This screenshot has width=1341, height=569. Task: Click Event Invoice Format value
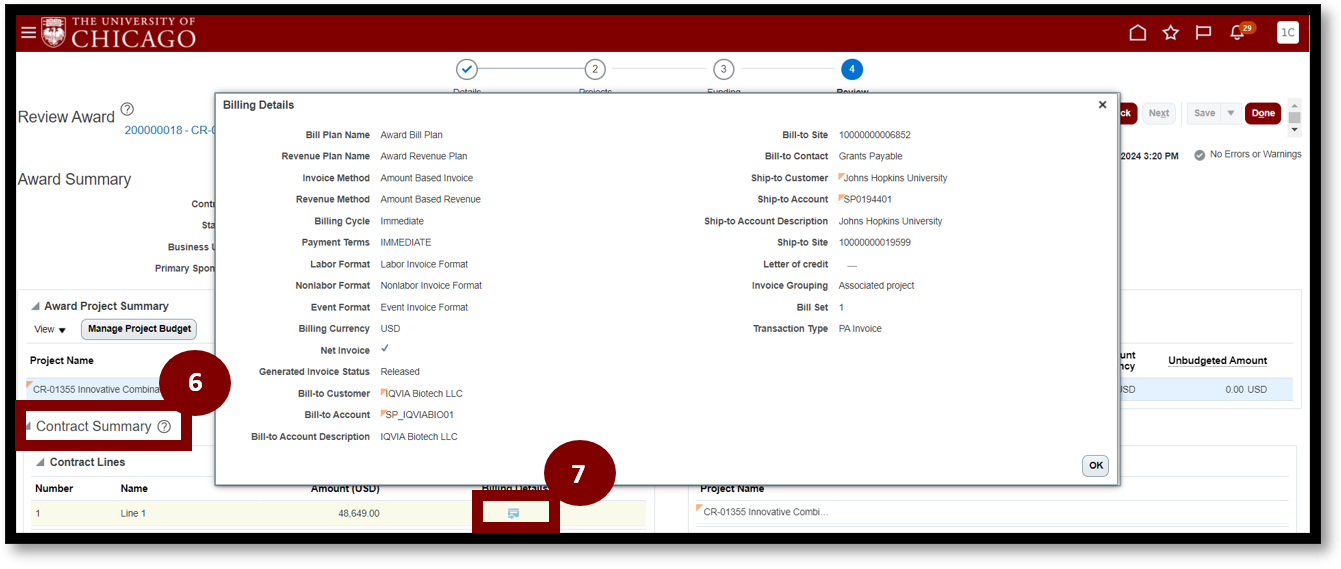pos(424,307)
